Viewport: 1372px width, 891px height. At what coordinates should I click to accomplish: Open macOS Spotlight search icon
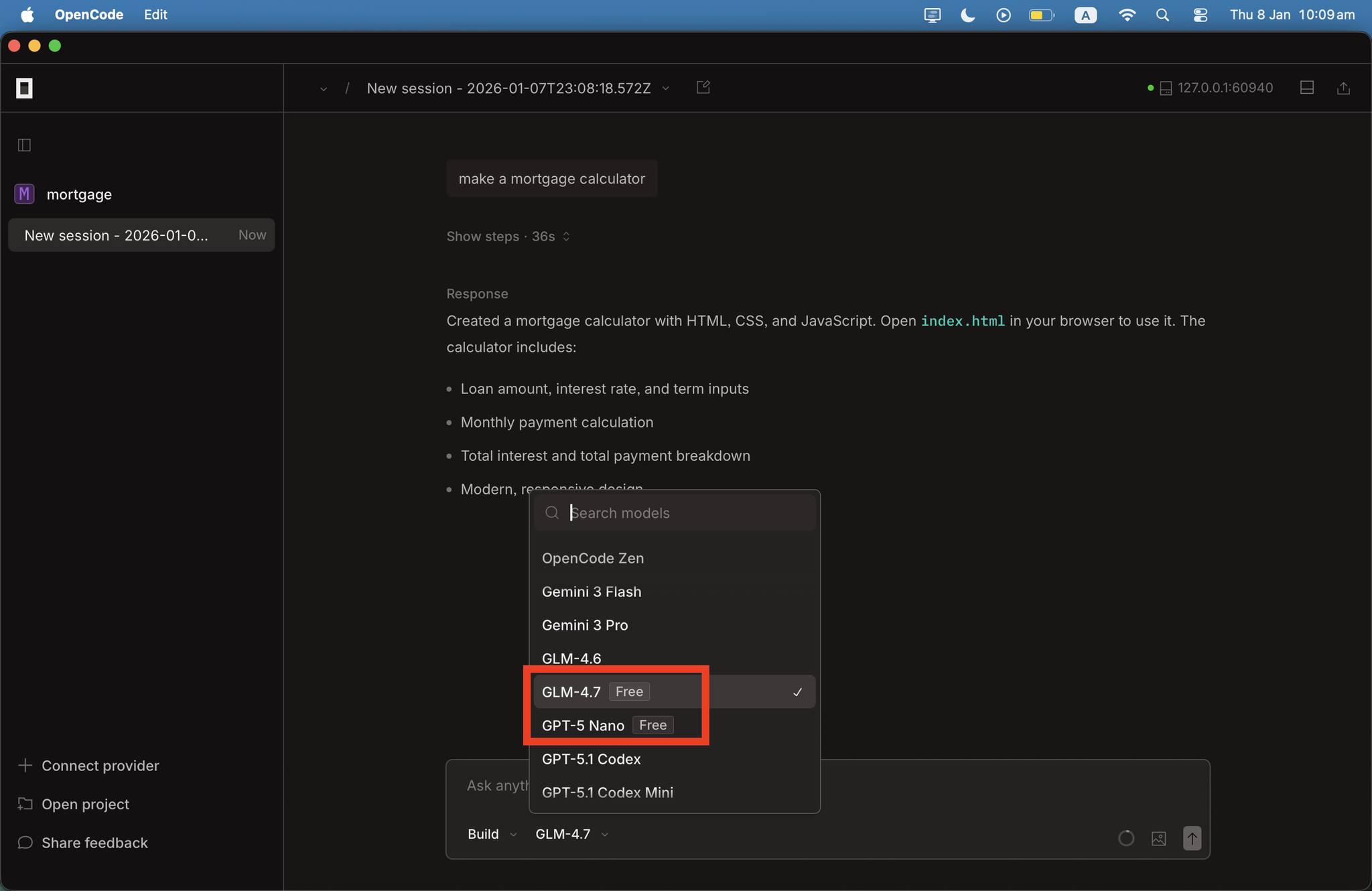[x=1162, y=15]
